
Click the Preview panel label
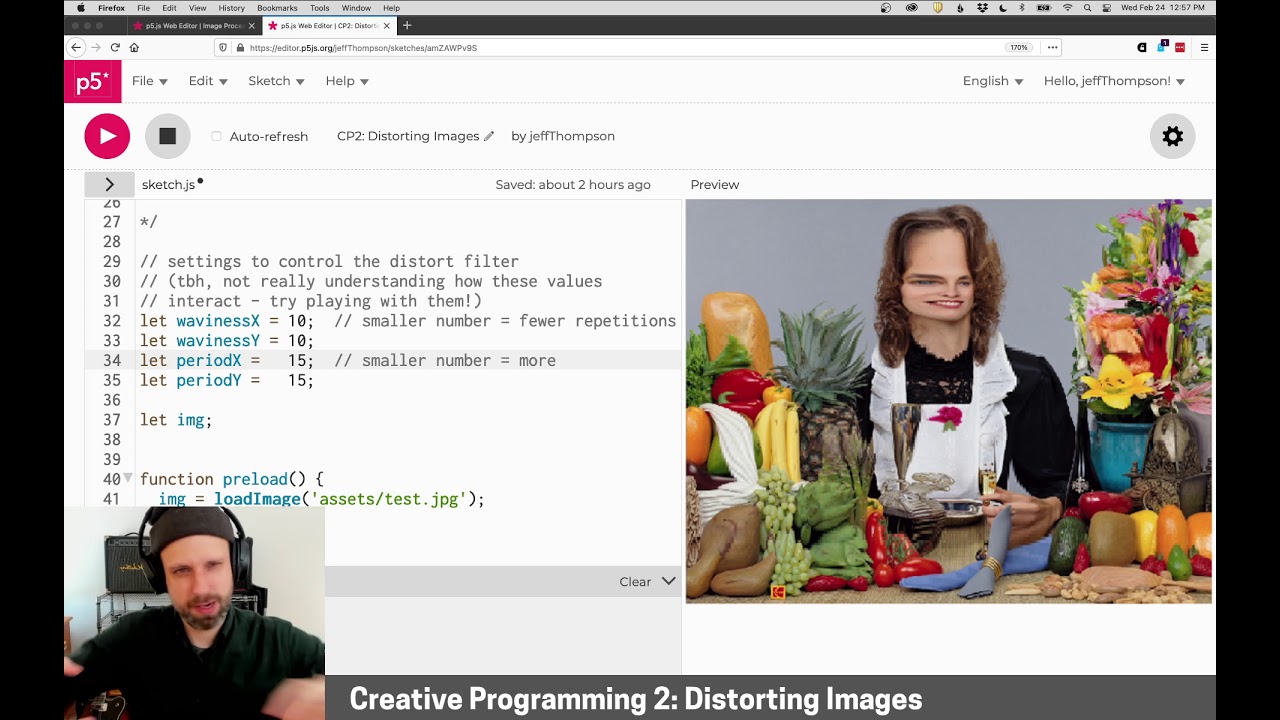[x=714, y=184]
